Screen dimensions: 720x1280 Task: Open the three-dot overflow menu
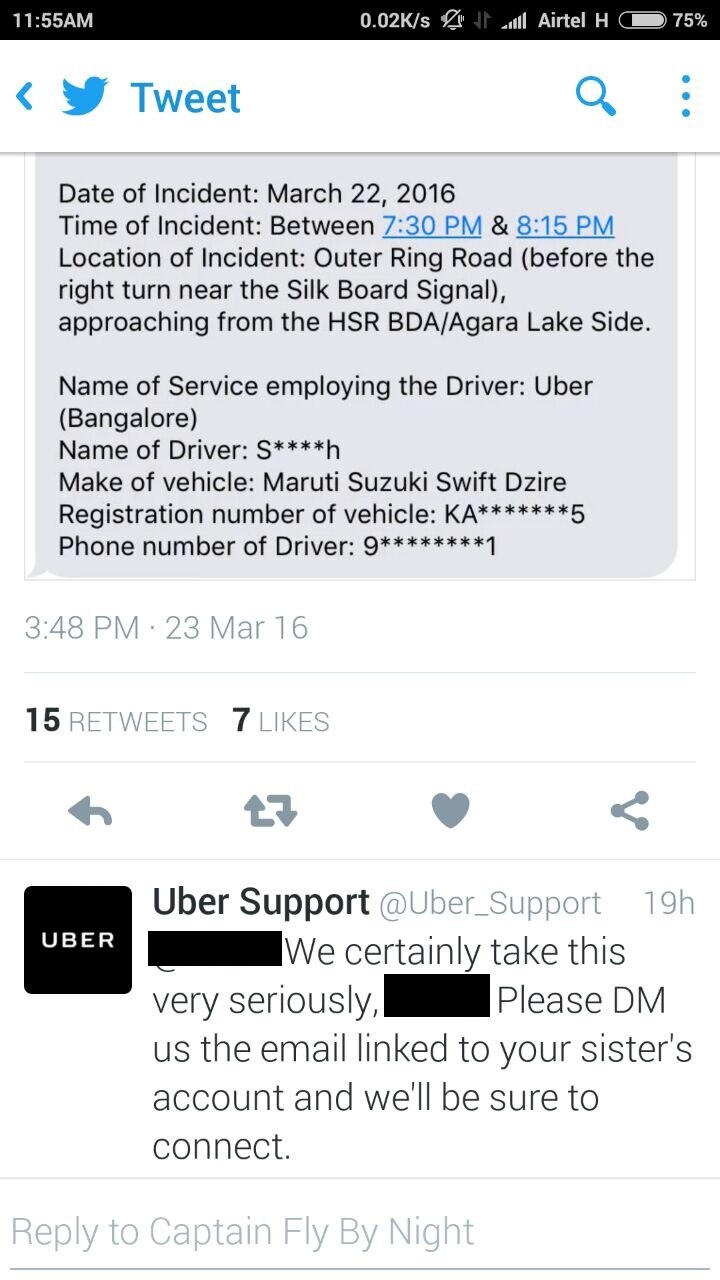click(x=685, y=97)
